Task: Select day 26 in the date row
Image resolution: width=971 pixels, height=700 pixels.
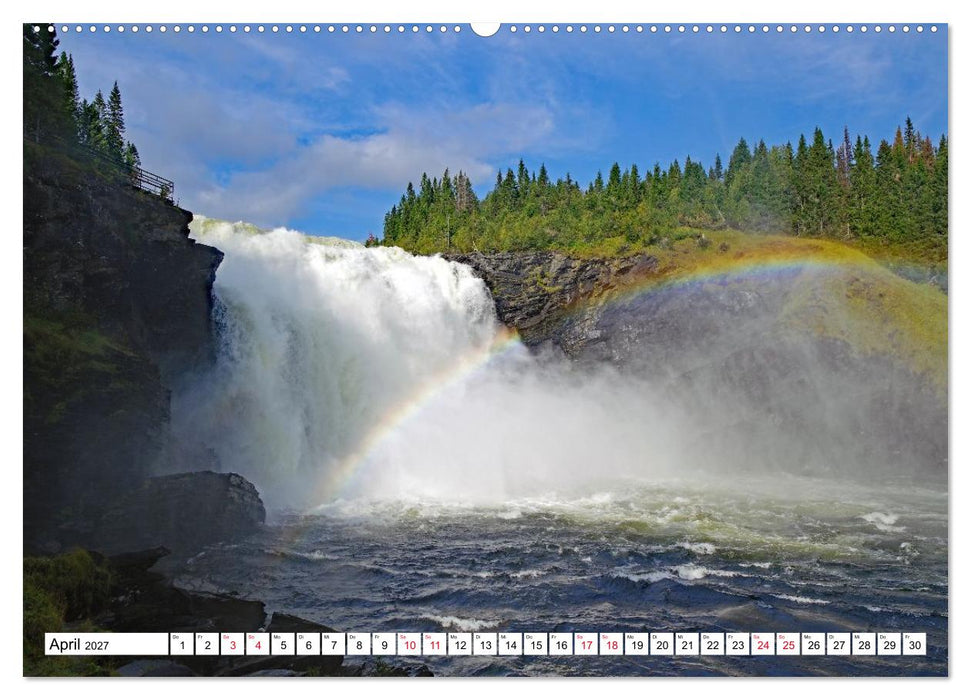Action: 814,644
